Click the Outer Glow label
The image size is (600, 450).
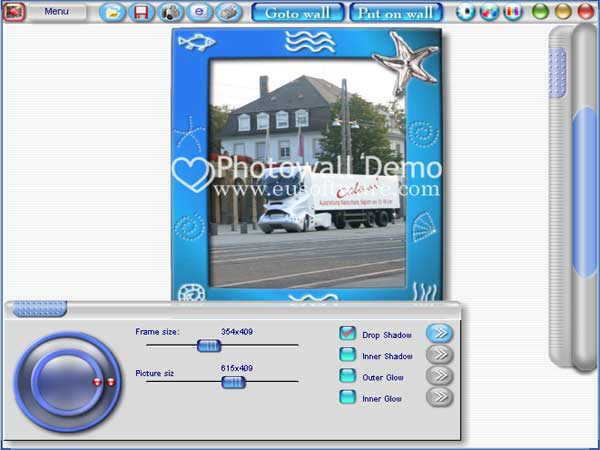(383, 377)
